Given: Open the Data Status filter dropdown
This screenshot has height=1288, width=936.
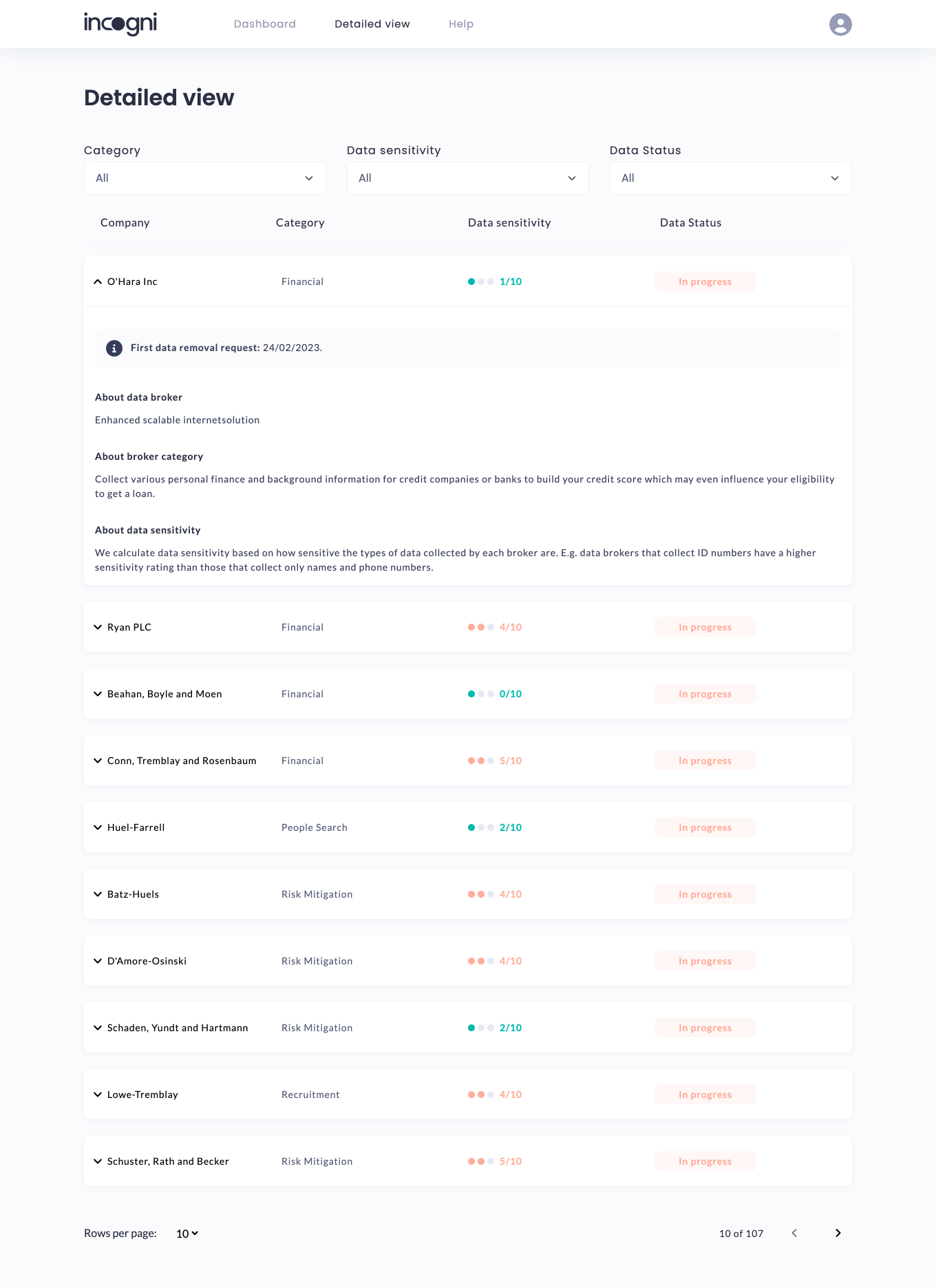Looking at the screenshot, I should coord(730,178).
